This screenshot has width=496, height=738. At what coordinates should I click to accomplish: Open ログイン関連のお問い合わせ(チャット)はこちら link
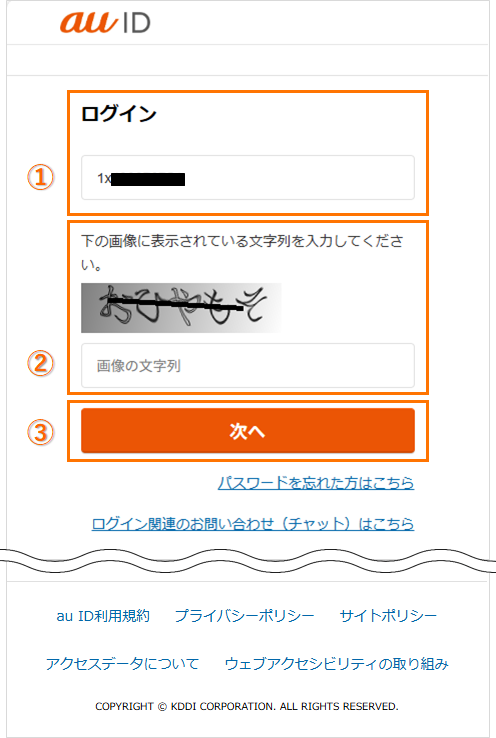pos(253,523)
